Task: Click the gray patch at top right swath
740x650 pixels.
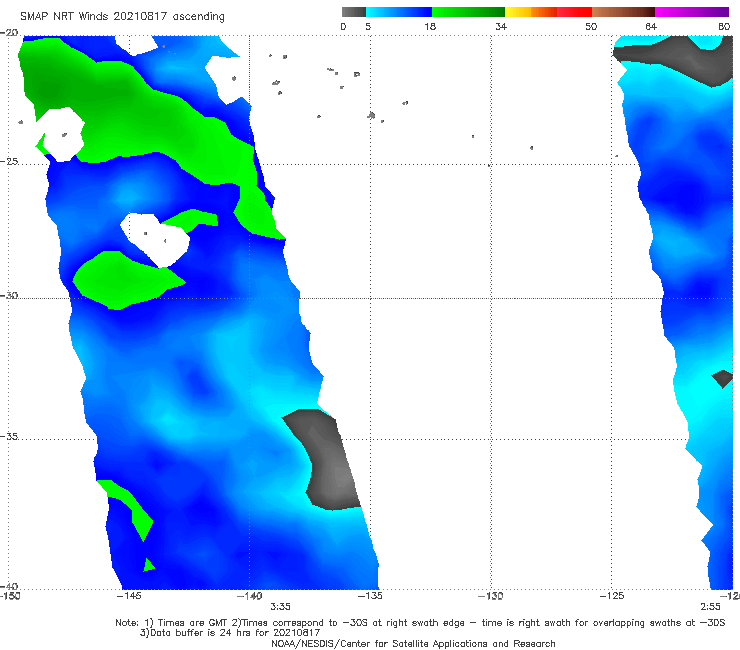Action: pos(684,59)
